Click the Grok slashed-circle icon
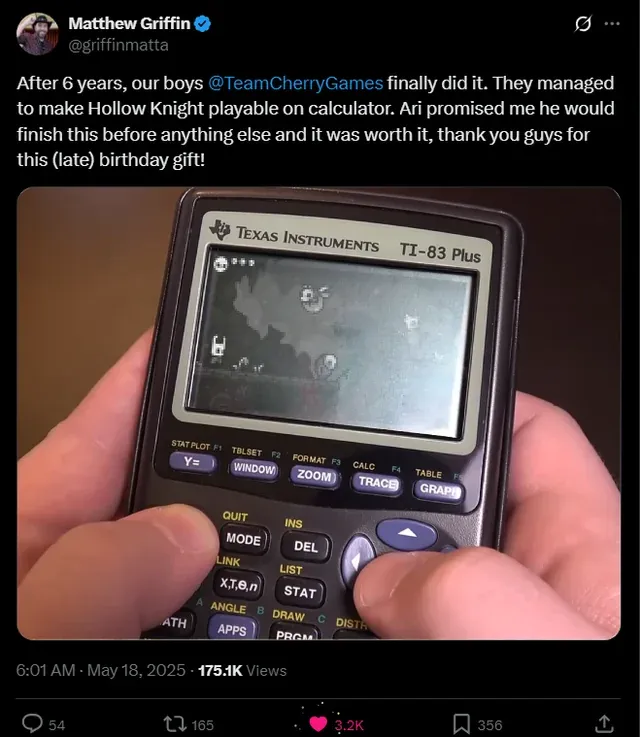 (583, 24)
